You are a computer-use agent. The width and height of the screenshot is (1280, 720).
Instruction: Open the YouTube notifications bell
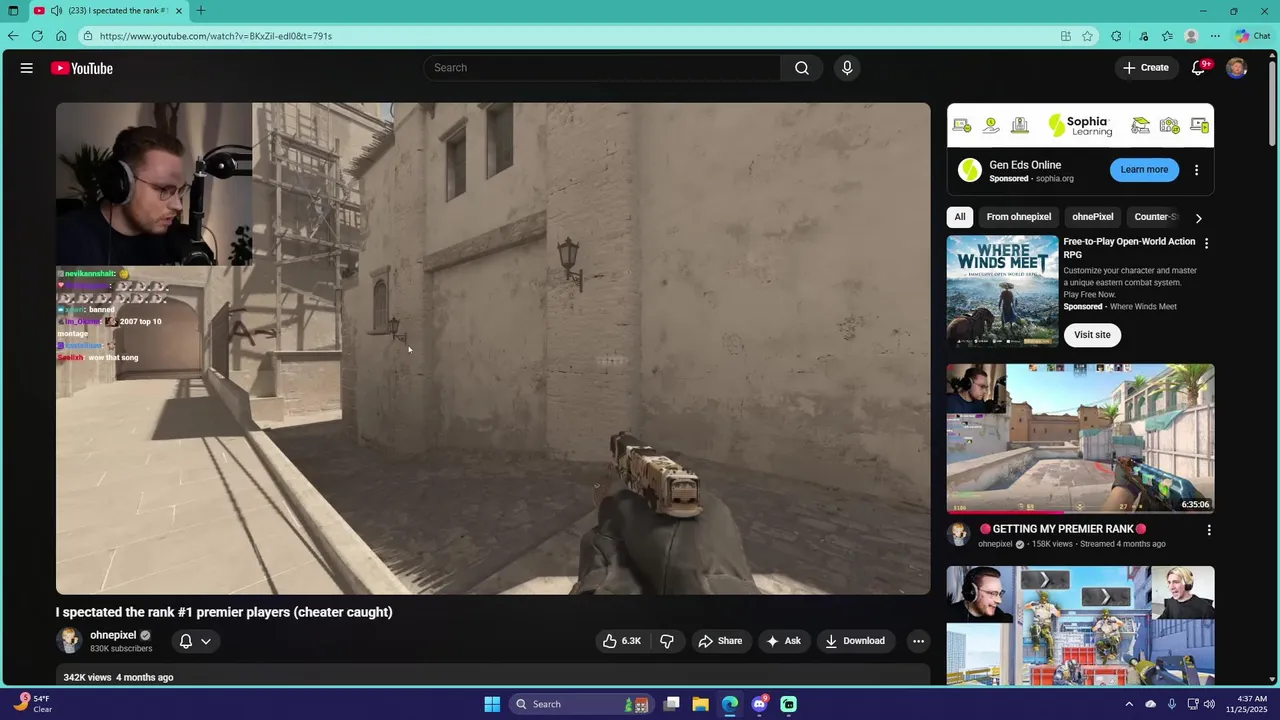1199,68
